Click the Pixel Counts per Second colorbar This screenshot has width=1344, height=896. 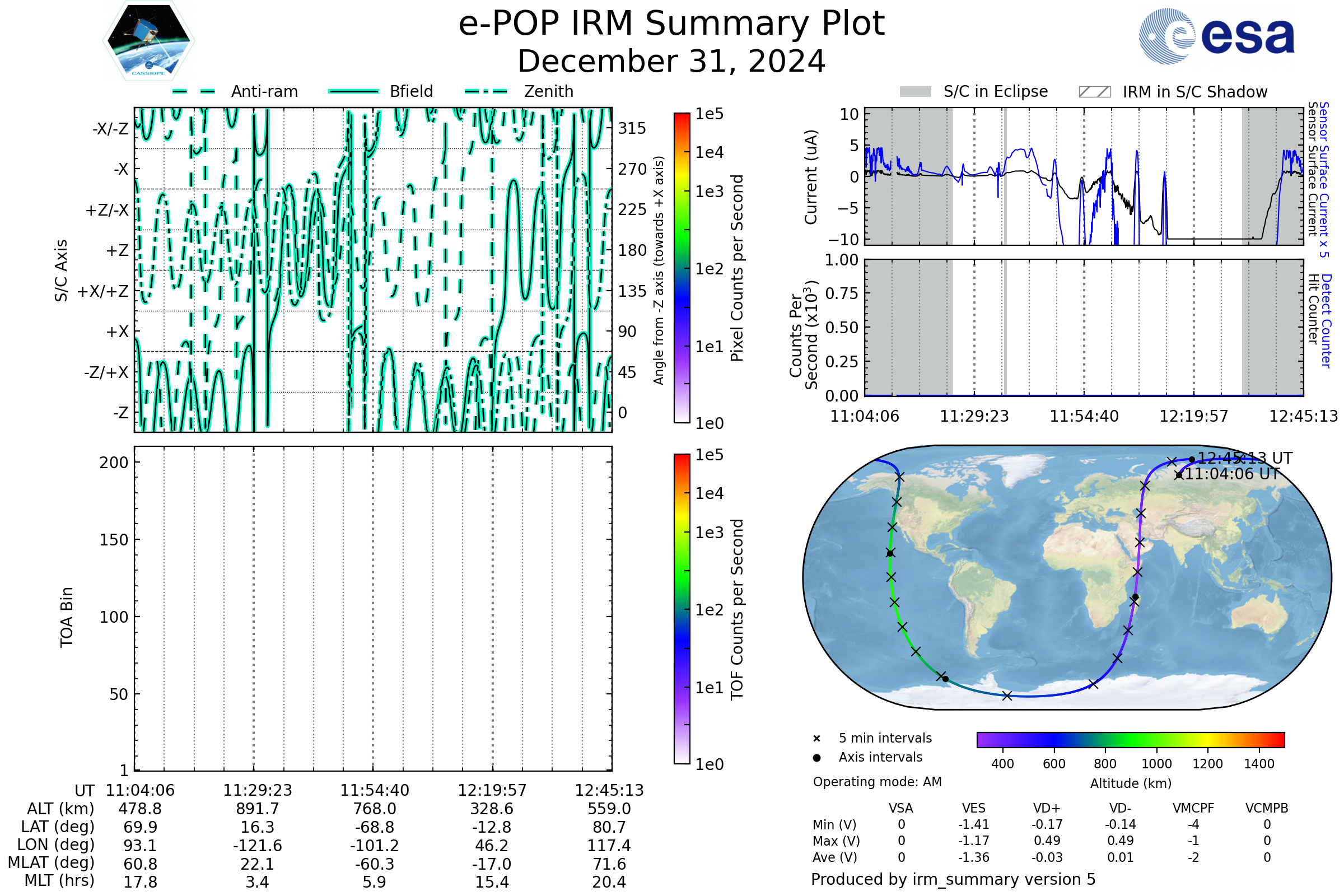[x=682, y=268]
